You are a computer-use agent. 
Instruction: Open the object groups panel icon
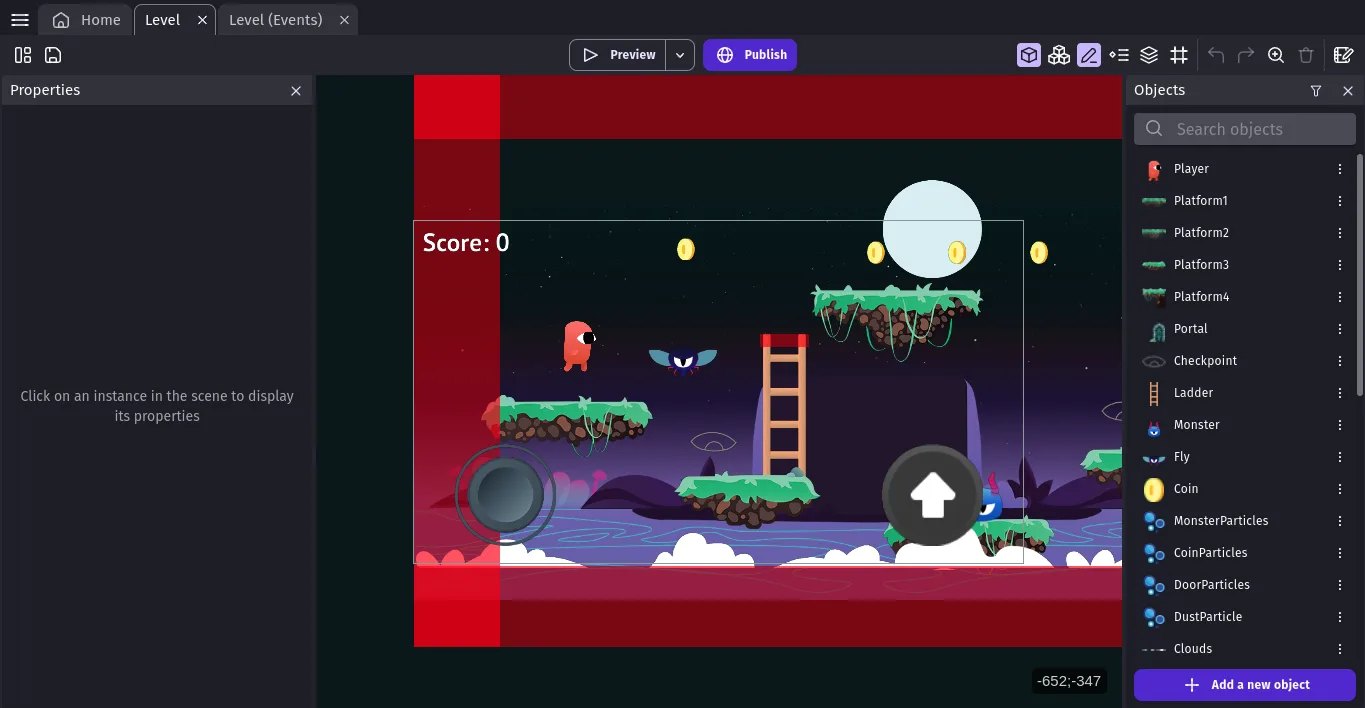[x=1059, y=55]
